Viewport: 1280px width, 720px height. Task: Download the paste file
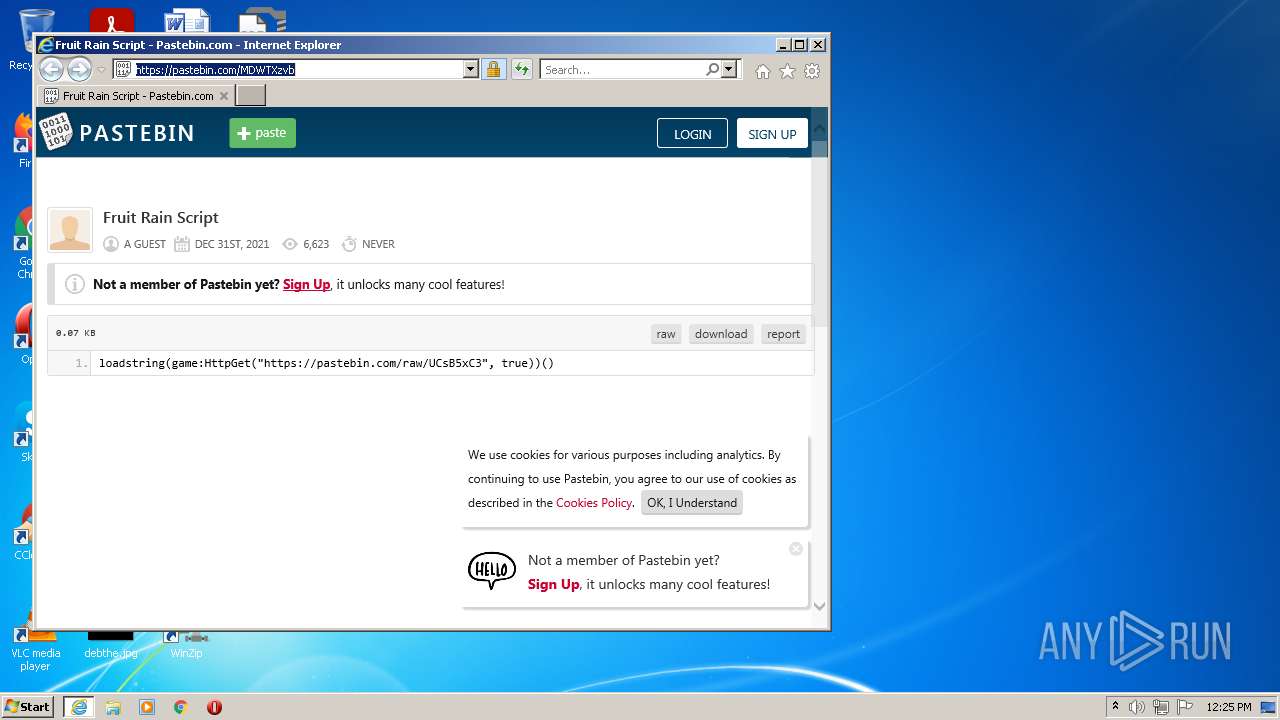(x=721, y=334)
